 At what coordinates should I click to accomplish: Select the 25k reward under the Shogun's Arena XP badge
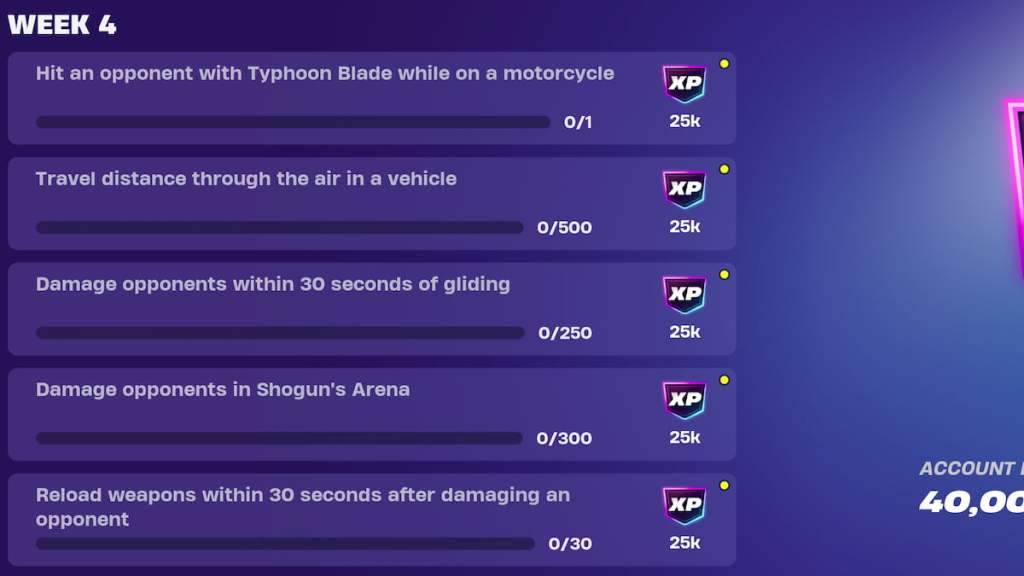pyautogui.click(x=686, y=437)
